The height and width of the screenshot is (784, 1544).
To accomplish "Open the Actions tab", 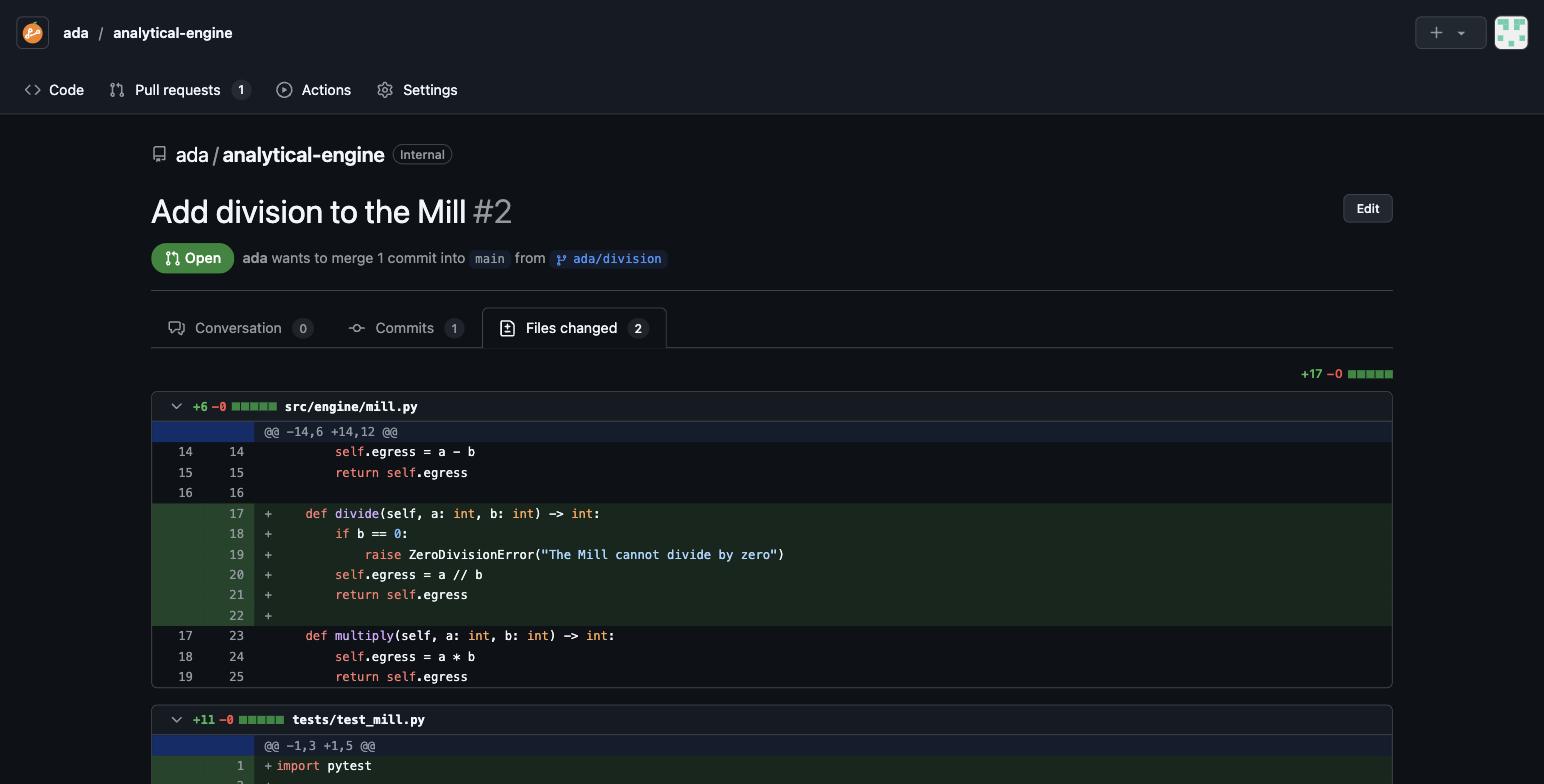I will [314, 90].
